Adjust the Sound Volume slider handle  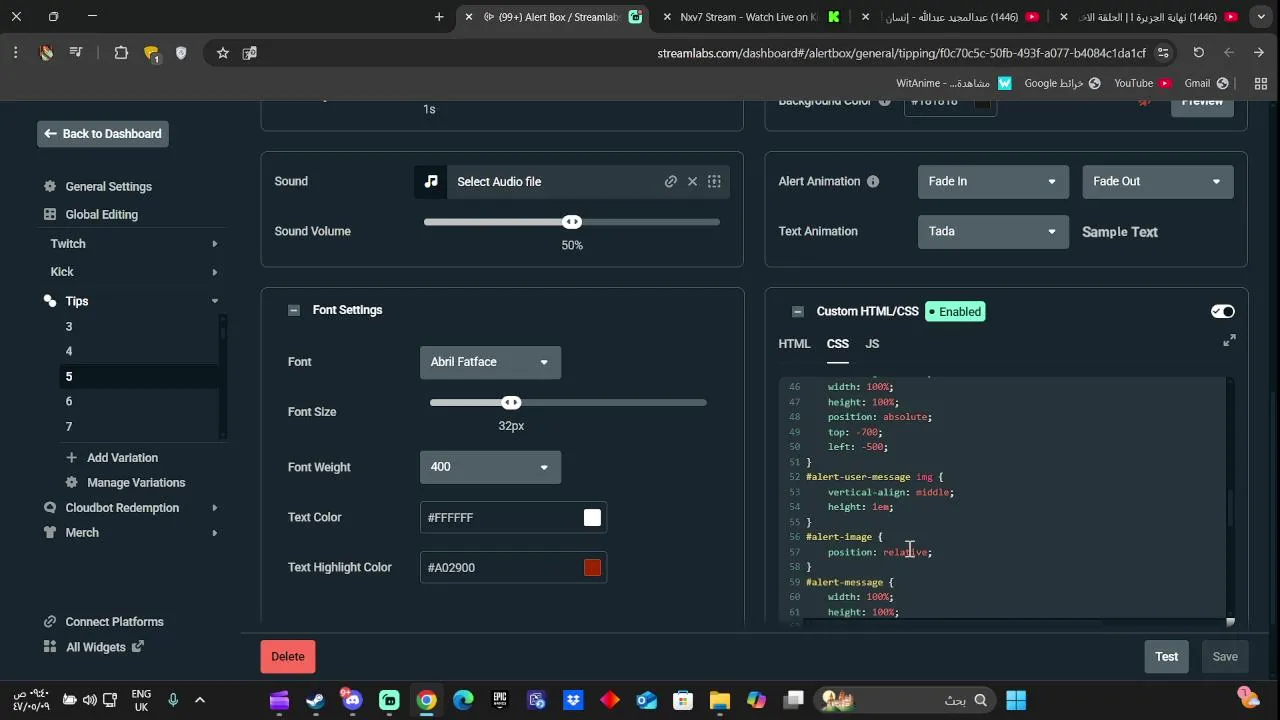(x=572, y=222)
